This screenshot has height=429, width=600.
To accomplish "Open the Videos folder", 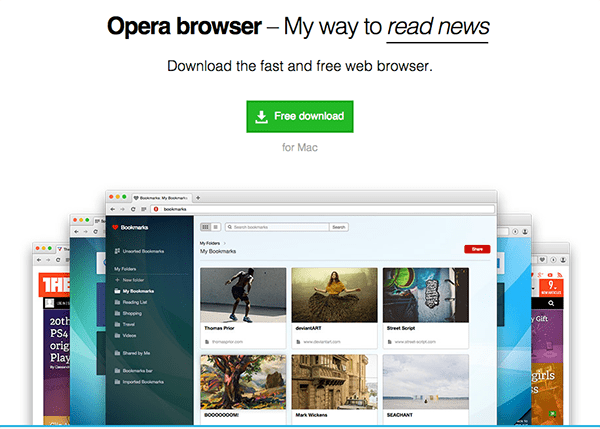I will (x=126, y=335).
